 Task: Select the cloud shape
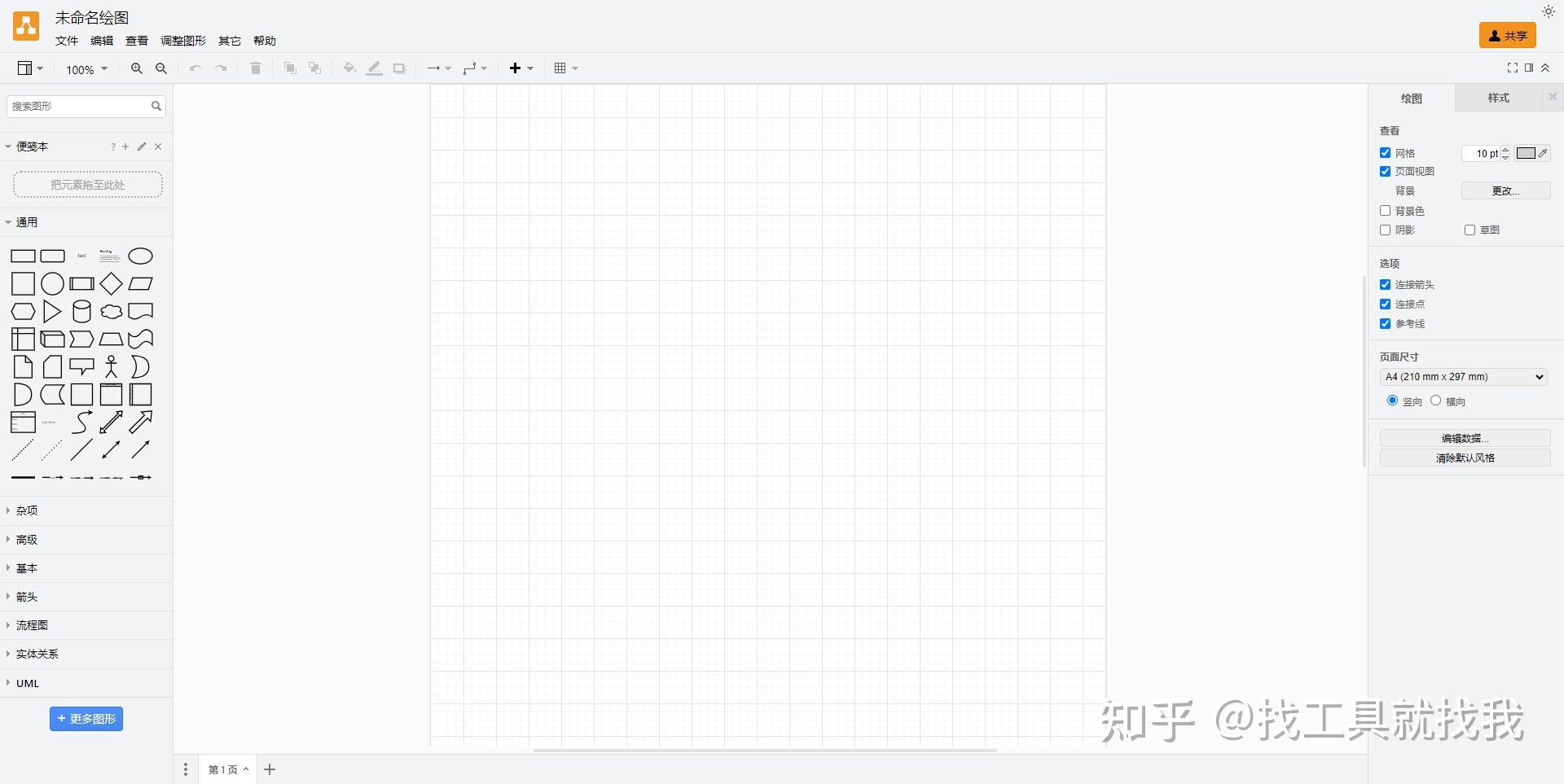tap(112, 312)
